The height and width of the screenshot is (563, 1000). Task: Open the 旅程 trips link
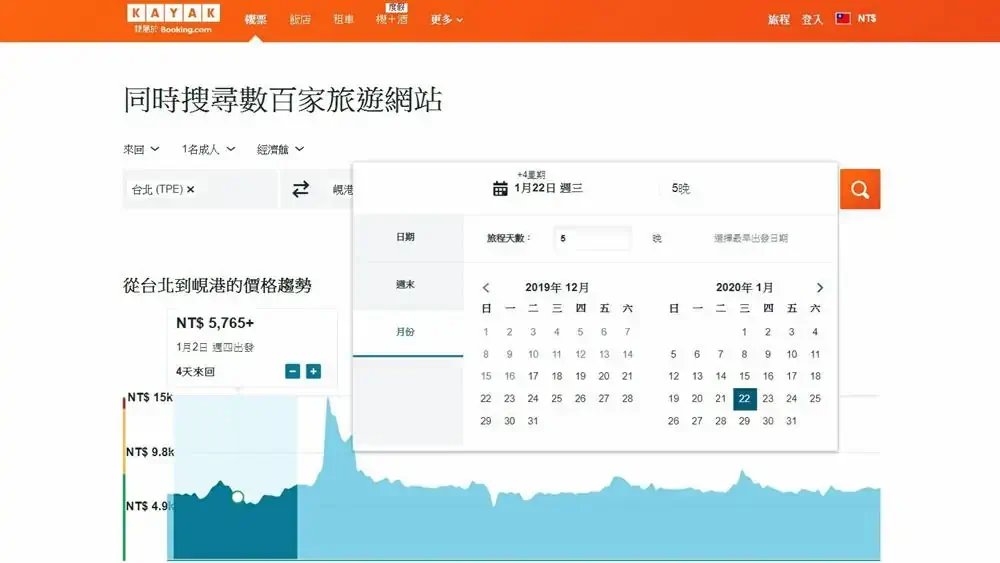[778, 19]
